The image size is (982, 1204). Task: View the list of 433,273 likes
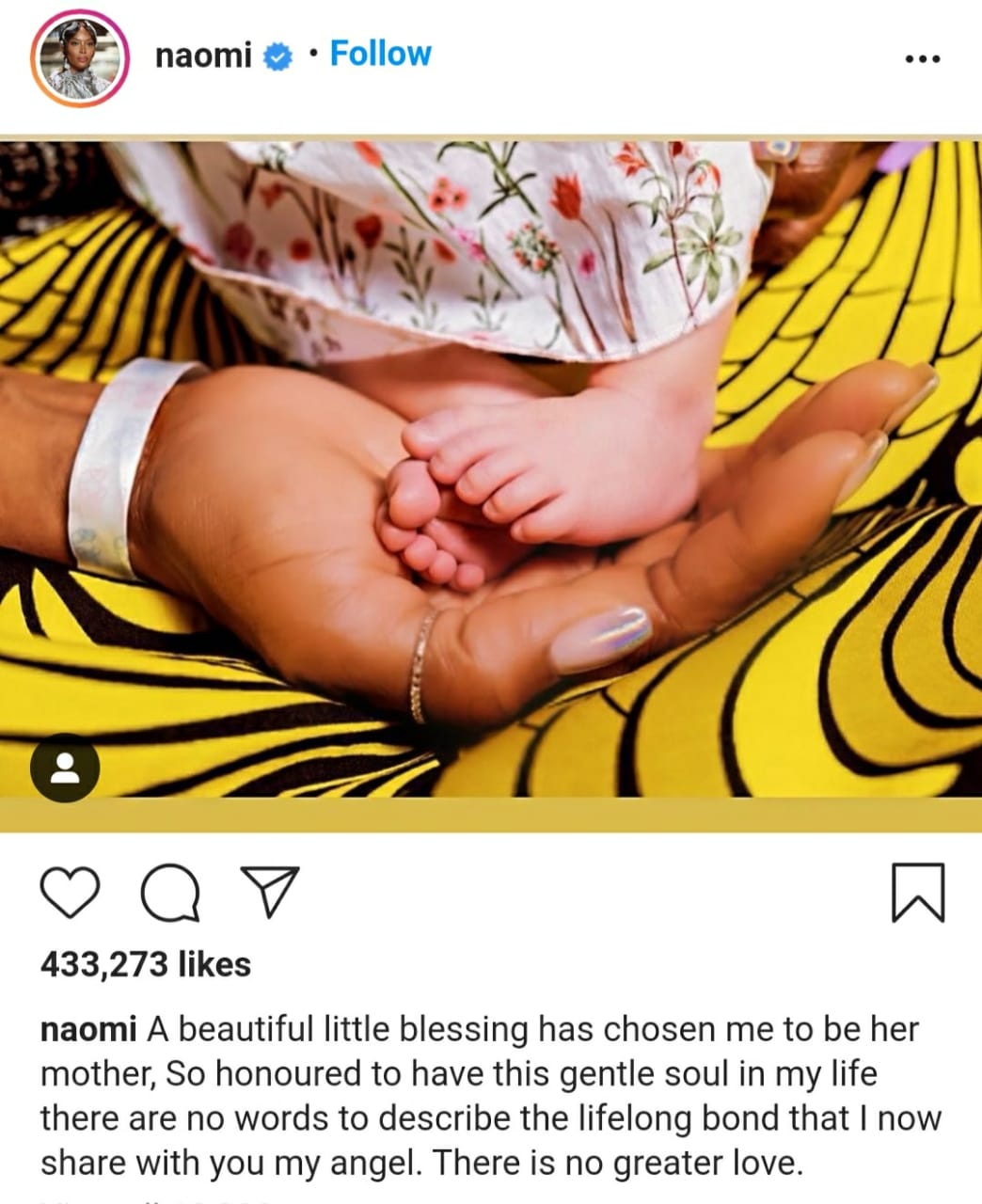(146, 964)
